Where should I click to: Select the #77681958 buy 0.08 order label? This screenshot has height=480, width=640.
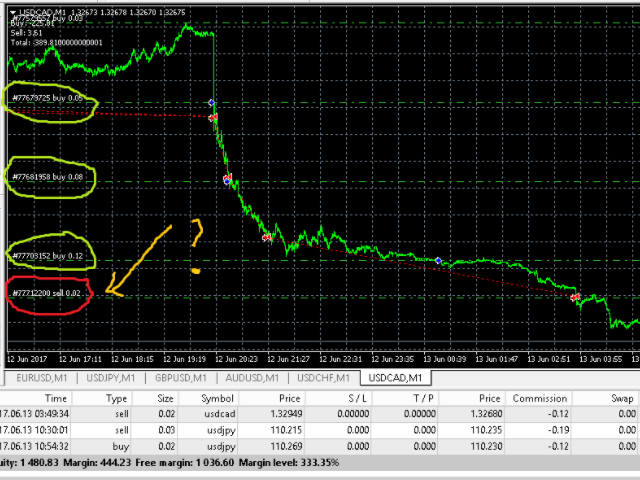pyautogui.click(x=48, y=177)
